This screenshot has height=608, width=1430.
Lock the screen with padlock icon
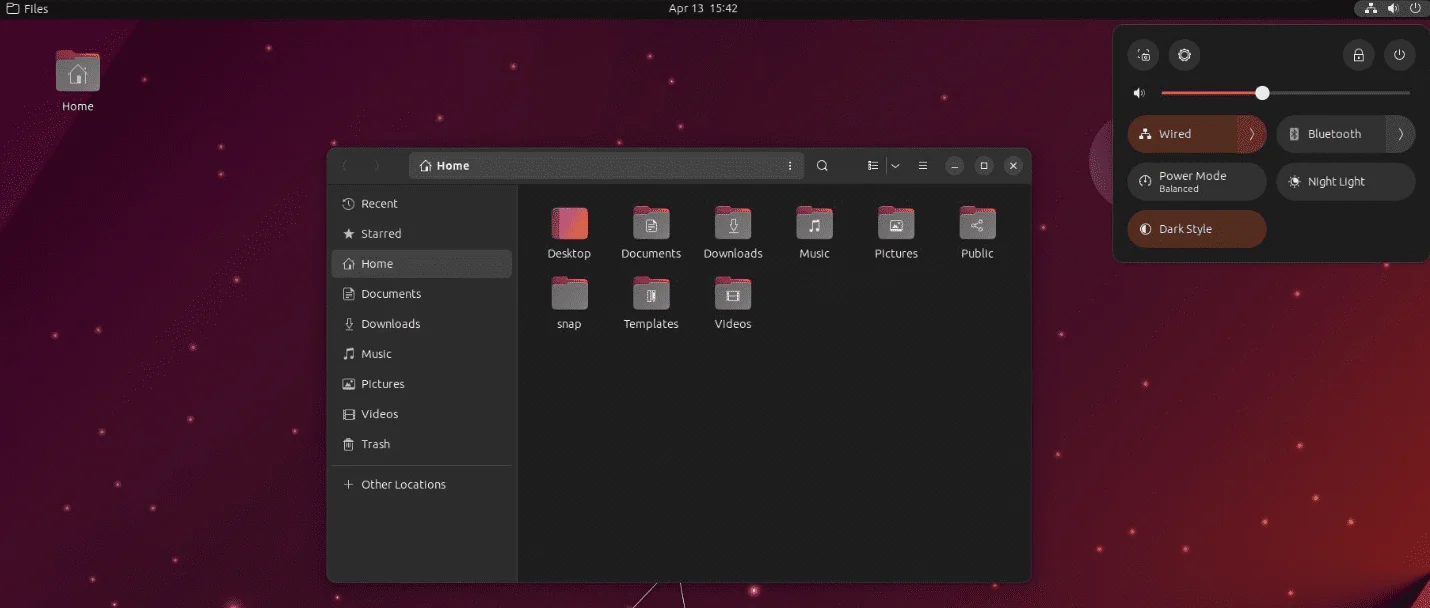click(1358, 55)
